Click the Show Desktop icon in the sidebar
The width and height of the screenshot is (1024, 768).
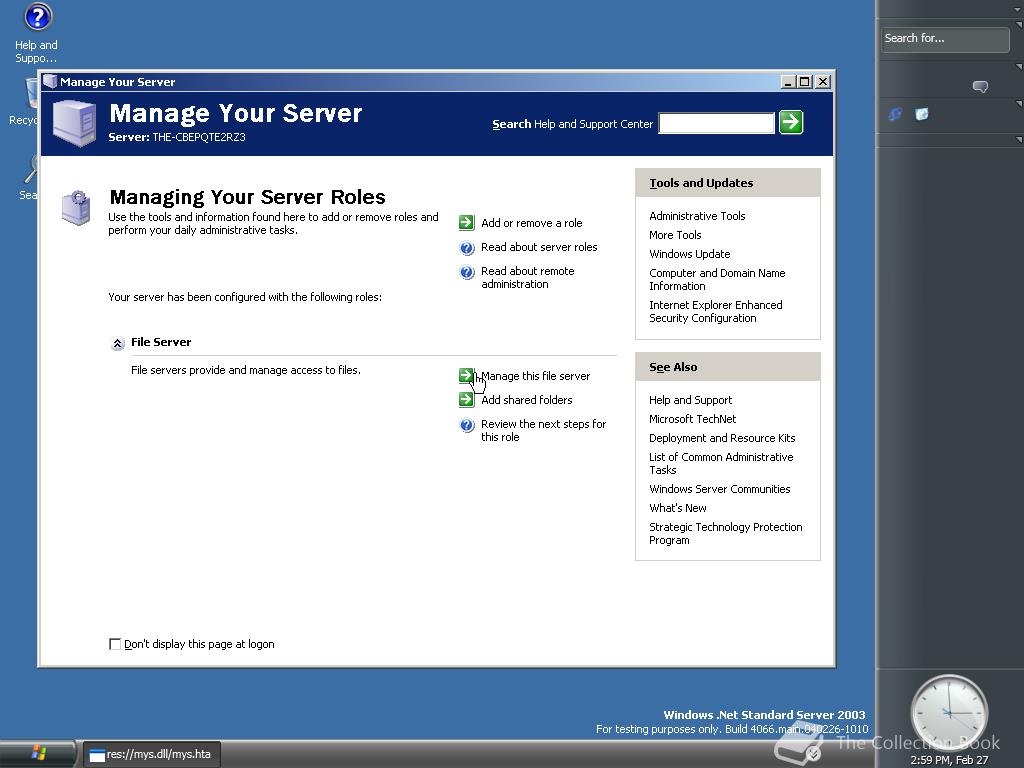(x=922, y=114)
